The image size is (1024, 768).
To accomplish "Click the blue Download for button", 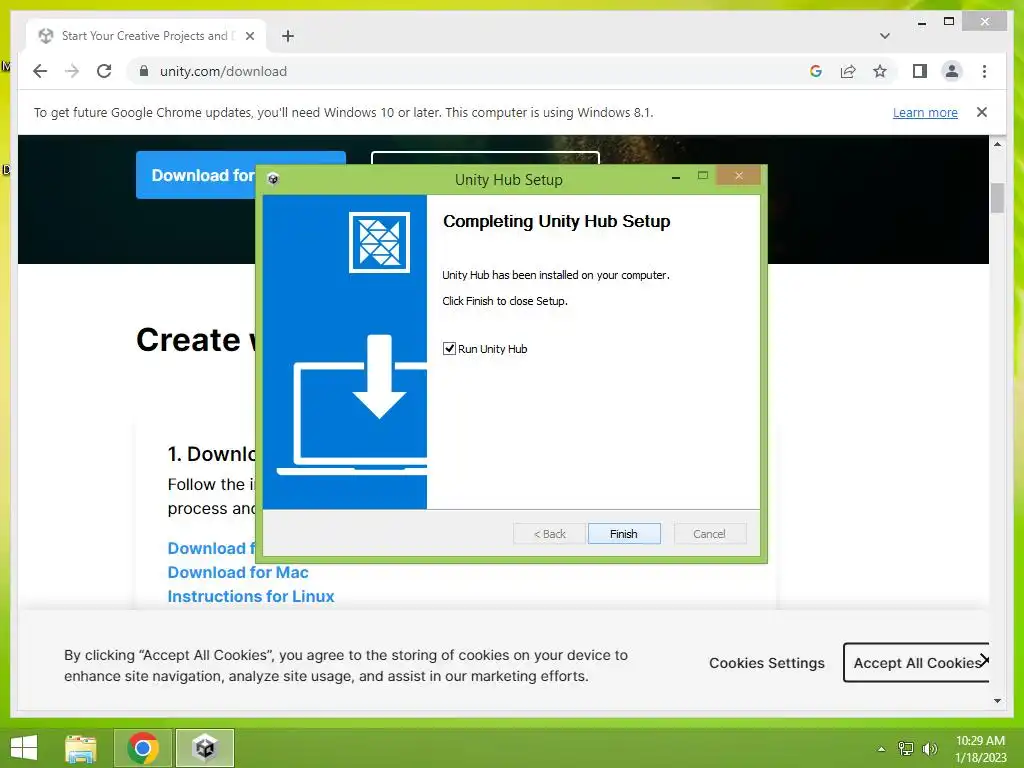I will pyautogui.click(x=196, y=175).
